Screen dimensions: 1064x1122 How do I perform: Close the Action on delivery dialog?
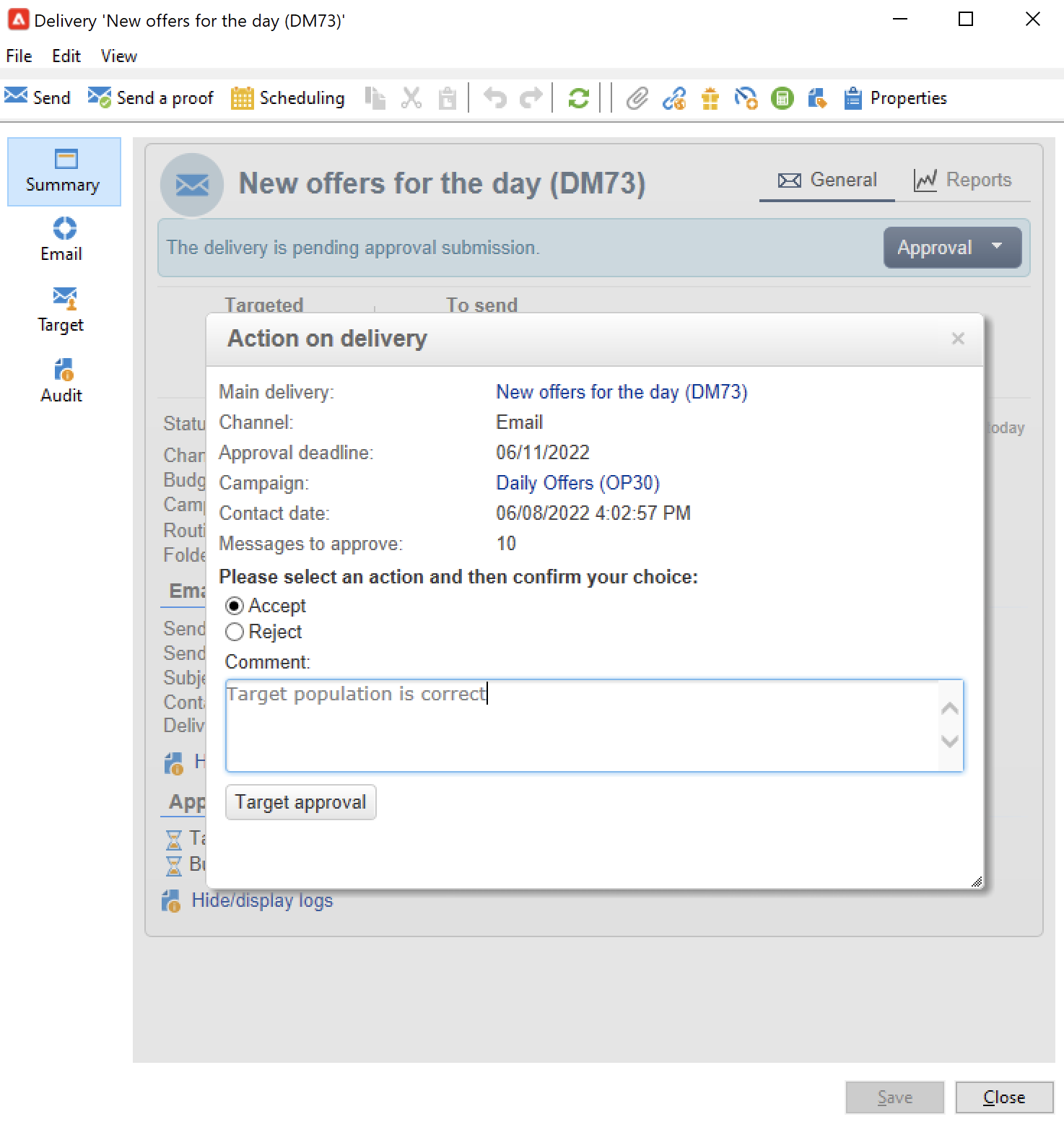[958, 339]
